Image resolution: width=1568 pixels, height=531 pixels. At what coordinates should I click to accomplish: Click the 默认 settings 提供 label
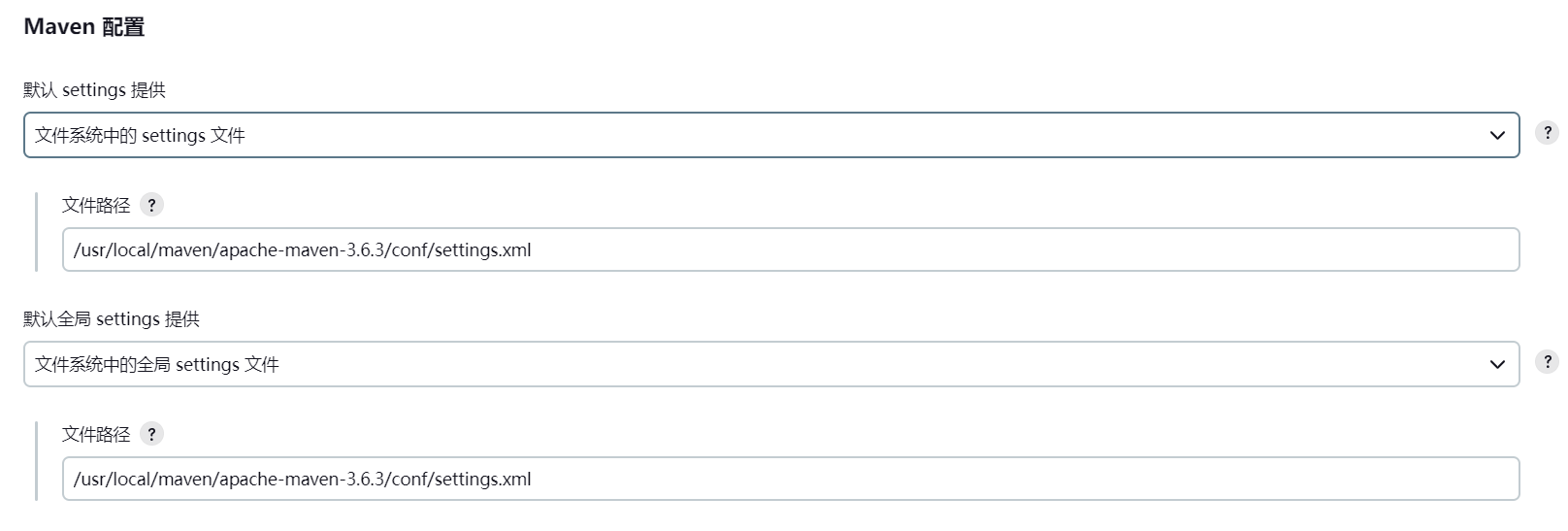pos(94,90)
